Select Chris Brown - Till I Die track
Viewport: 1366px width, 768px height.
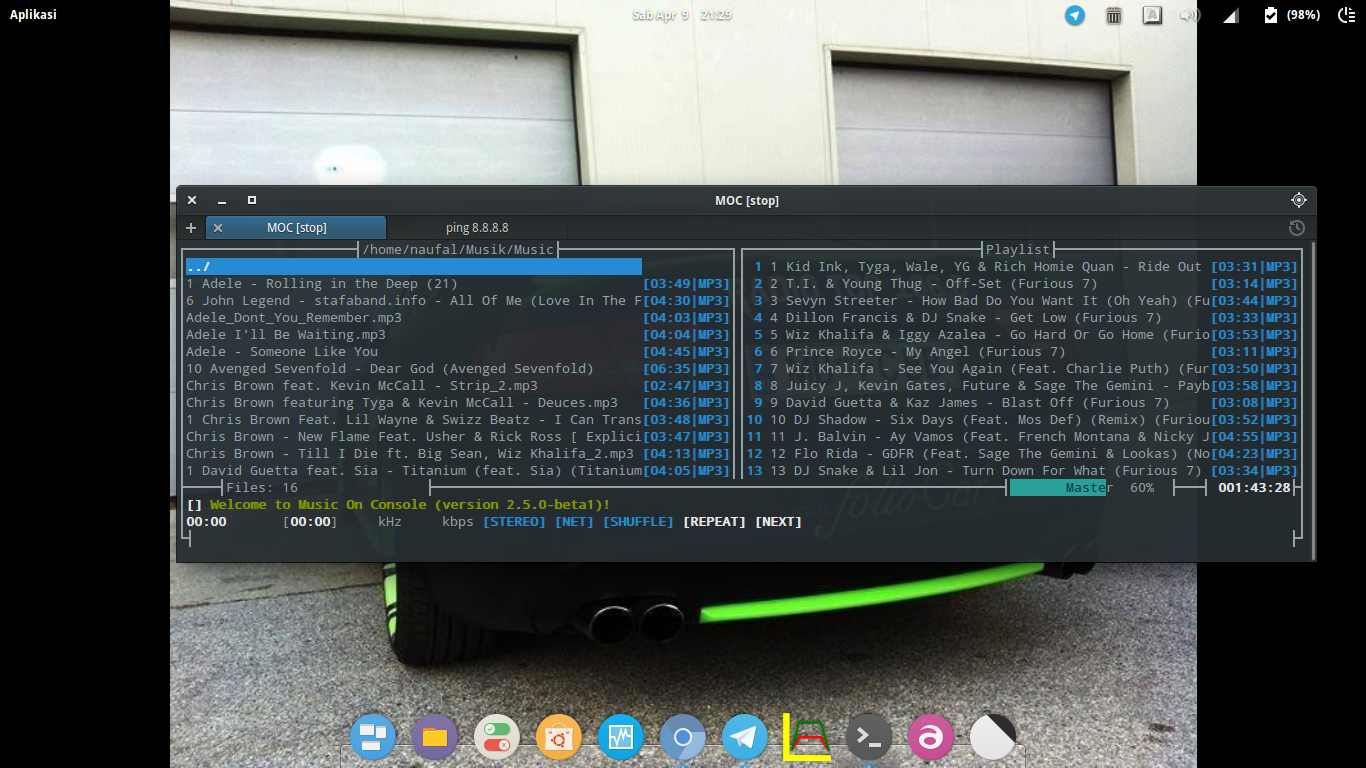point(458,454)
